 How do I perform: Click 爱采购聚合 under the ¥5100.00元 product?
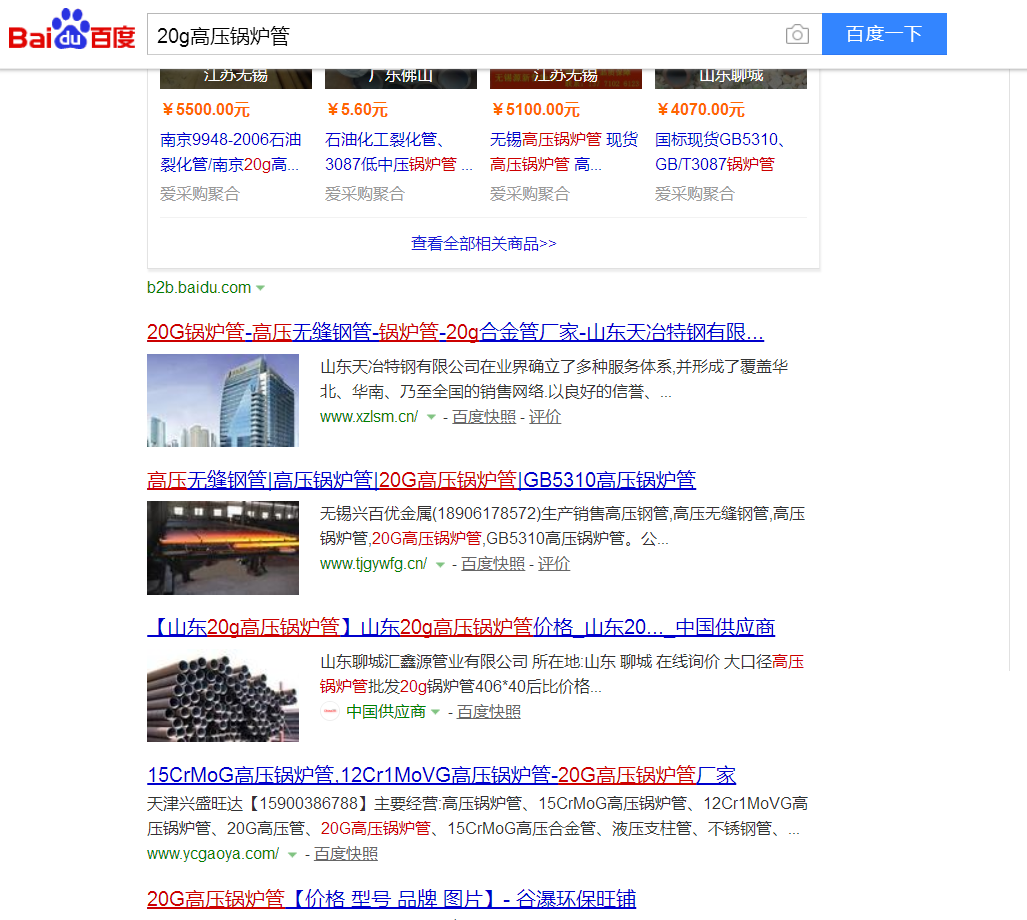click(x=530, y=194)
